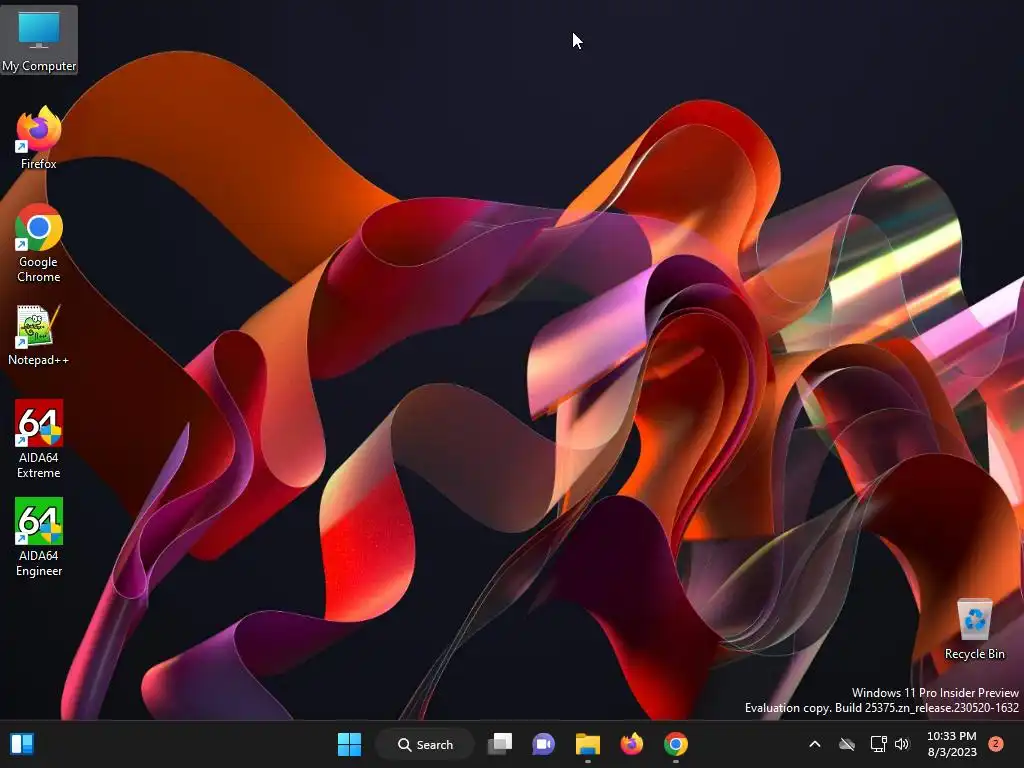Open Firefox from the taskbar
Viewport: 1024px width, 768px height.
click(632, 744)
